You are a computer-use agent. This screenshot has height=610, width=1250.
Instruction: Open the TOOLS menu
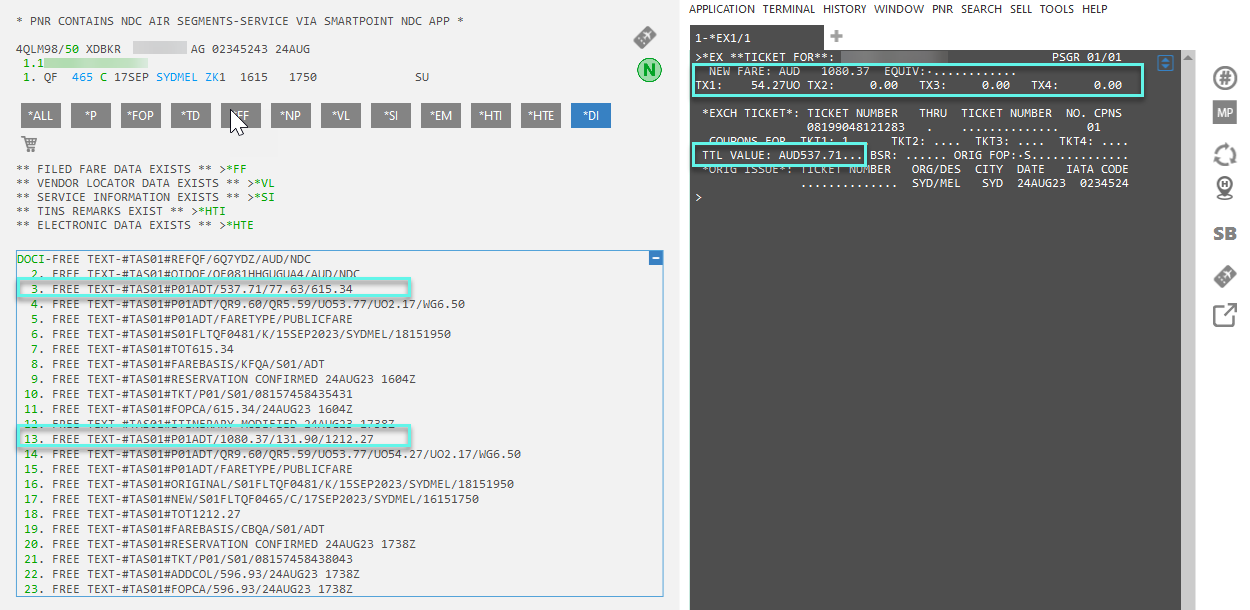tap(1056, 9)
